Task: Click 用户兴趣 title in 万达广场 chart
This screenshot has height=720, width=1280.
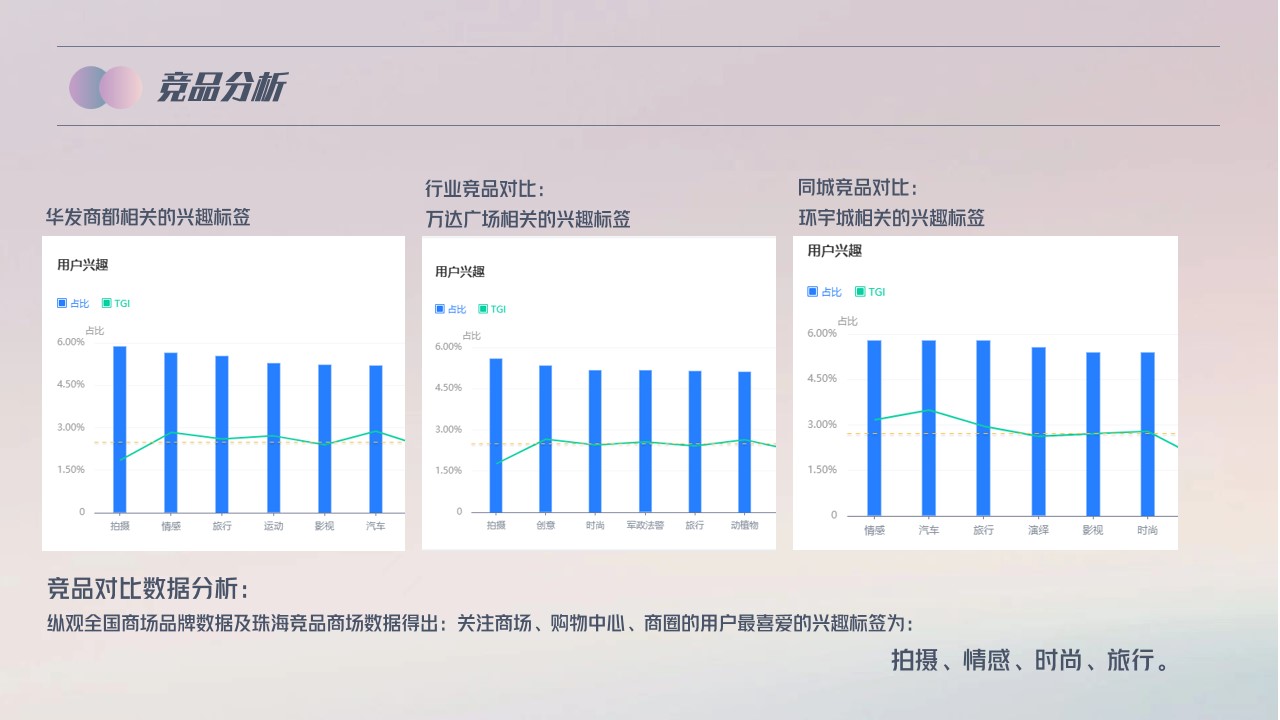Action: [x=460, y=272]
